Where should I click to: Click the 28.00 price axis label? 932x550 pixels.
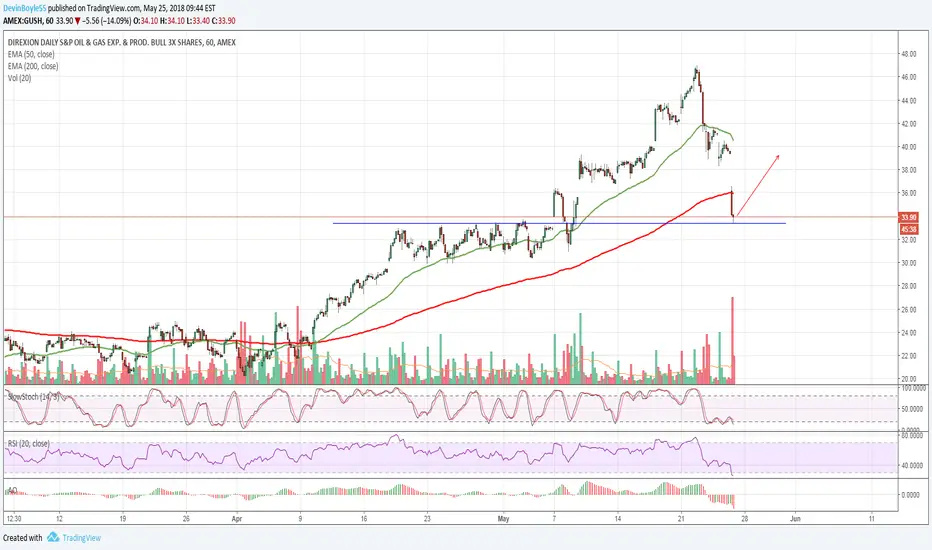point(908,286)
